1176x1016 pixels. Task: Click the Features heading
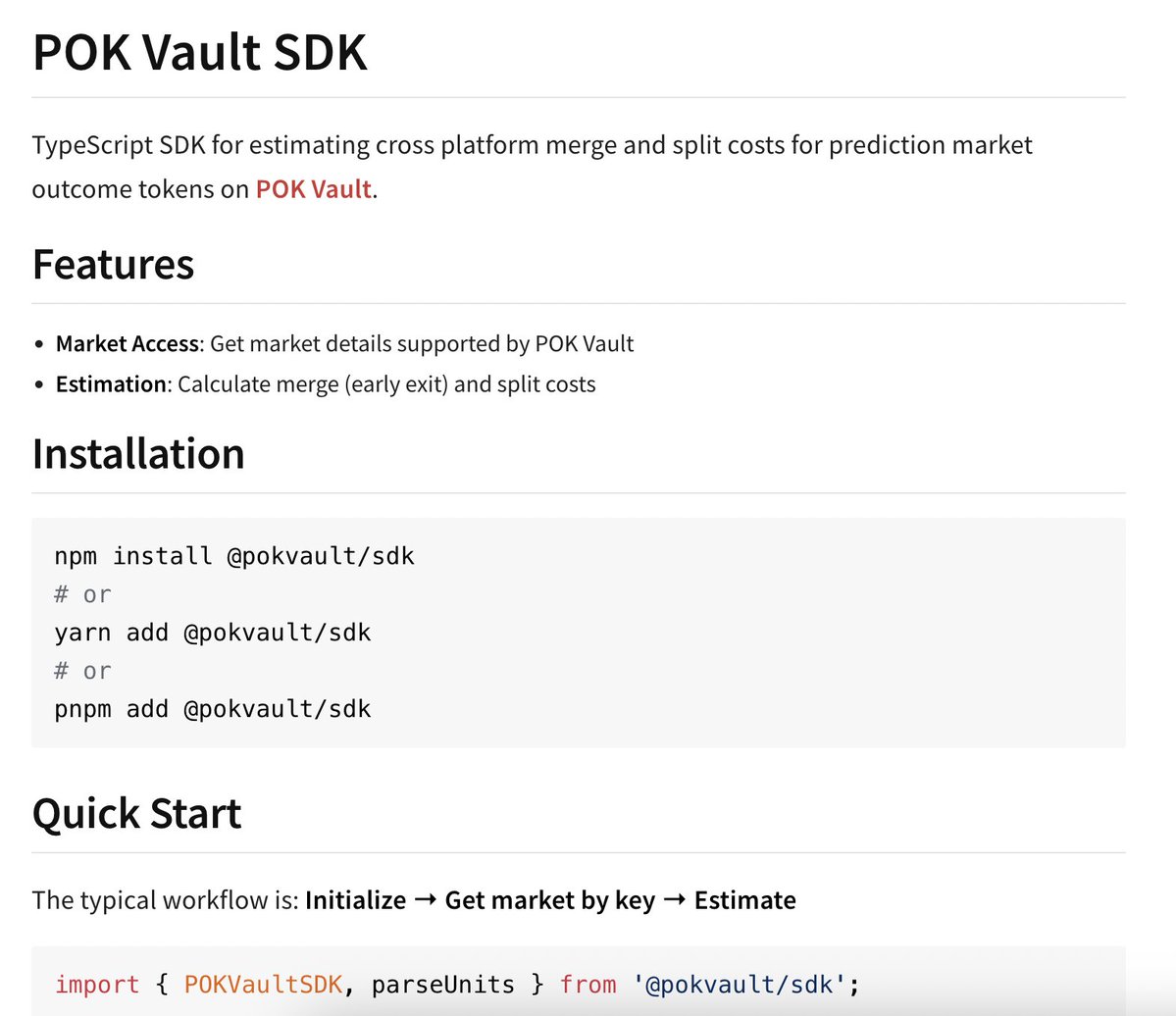pyautogui.click(x=113, y=264)
